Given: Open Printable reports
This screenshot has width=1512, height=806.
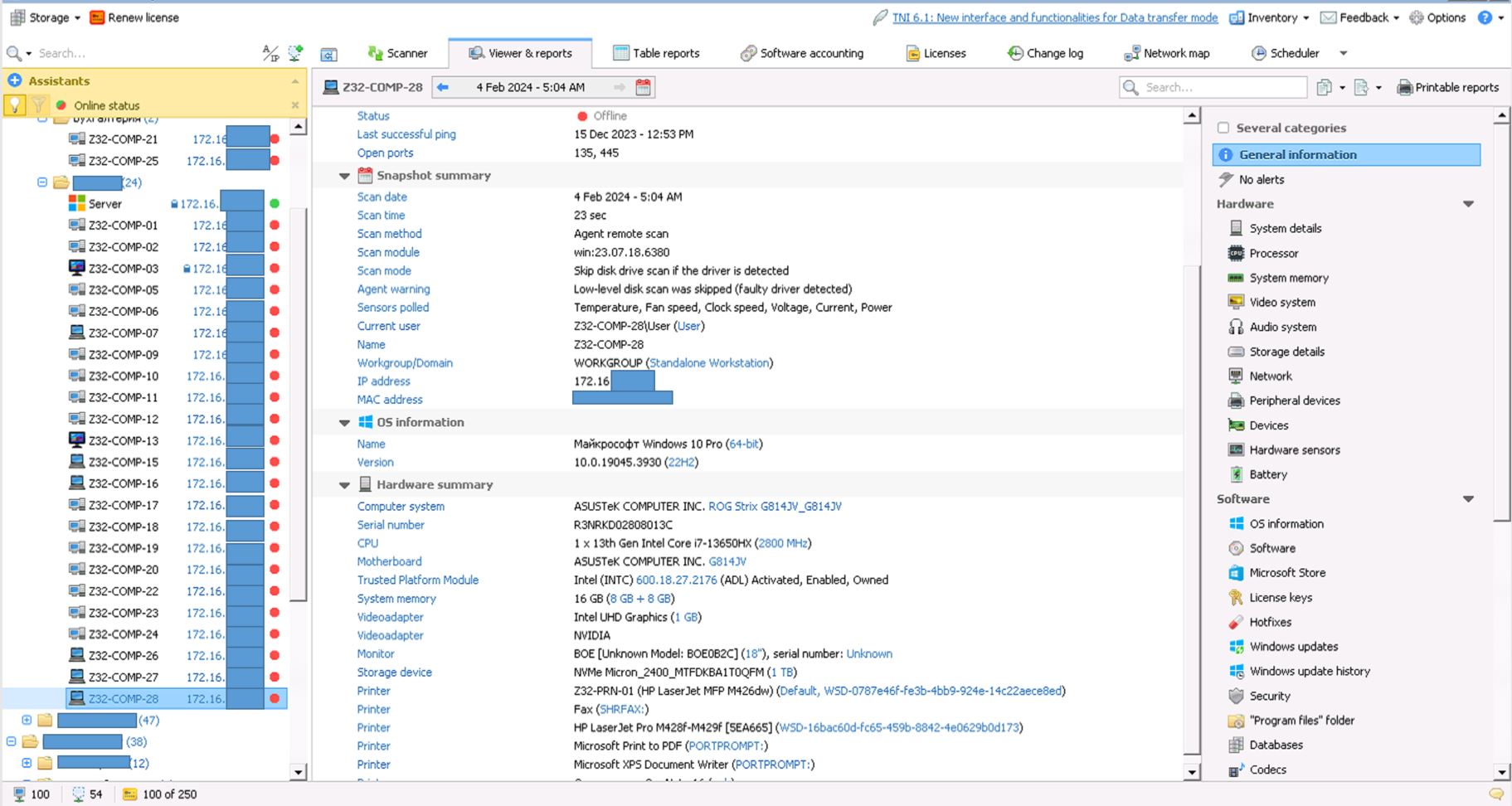Looking at the screenshot, I should point(1447,87).
